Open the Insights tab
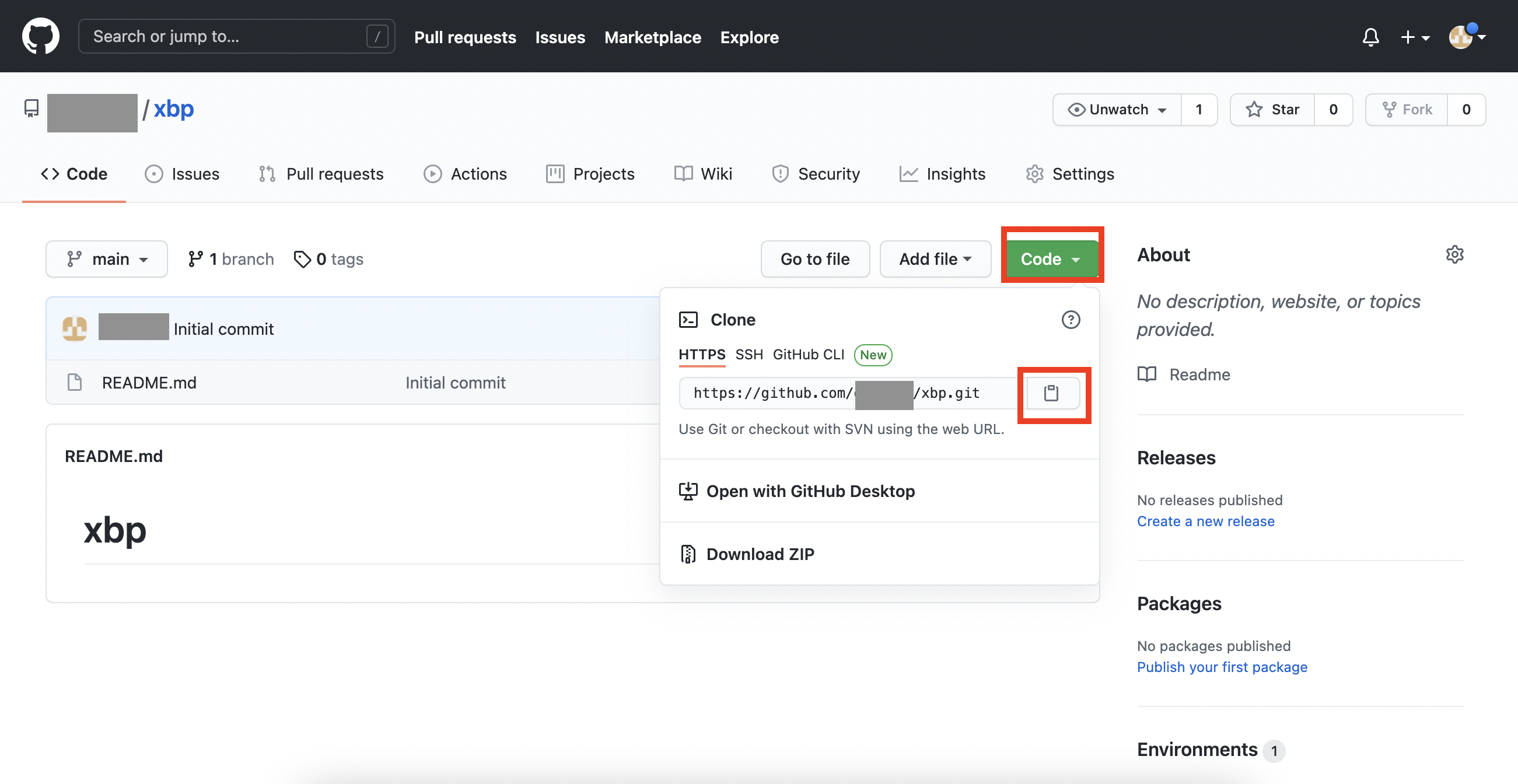 click(942, 174)
